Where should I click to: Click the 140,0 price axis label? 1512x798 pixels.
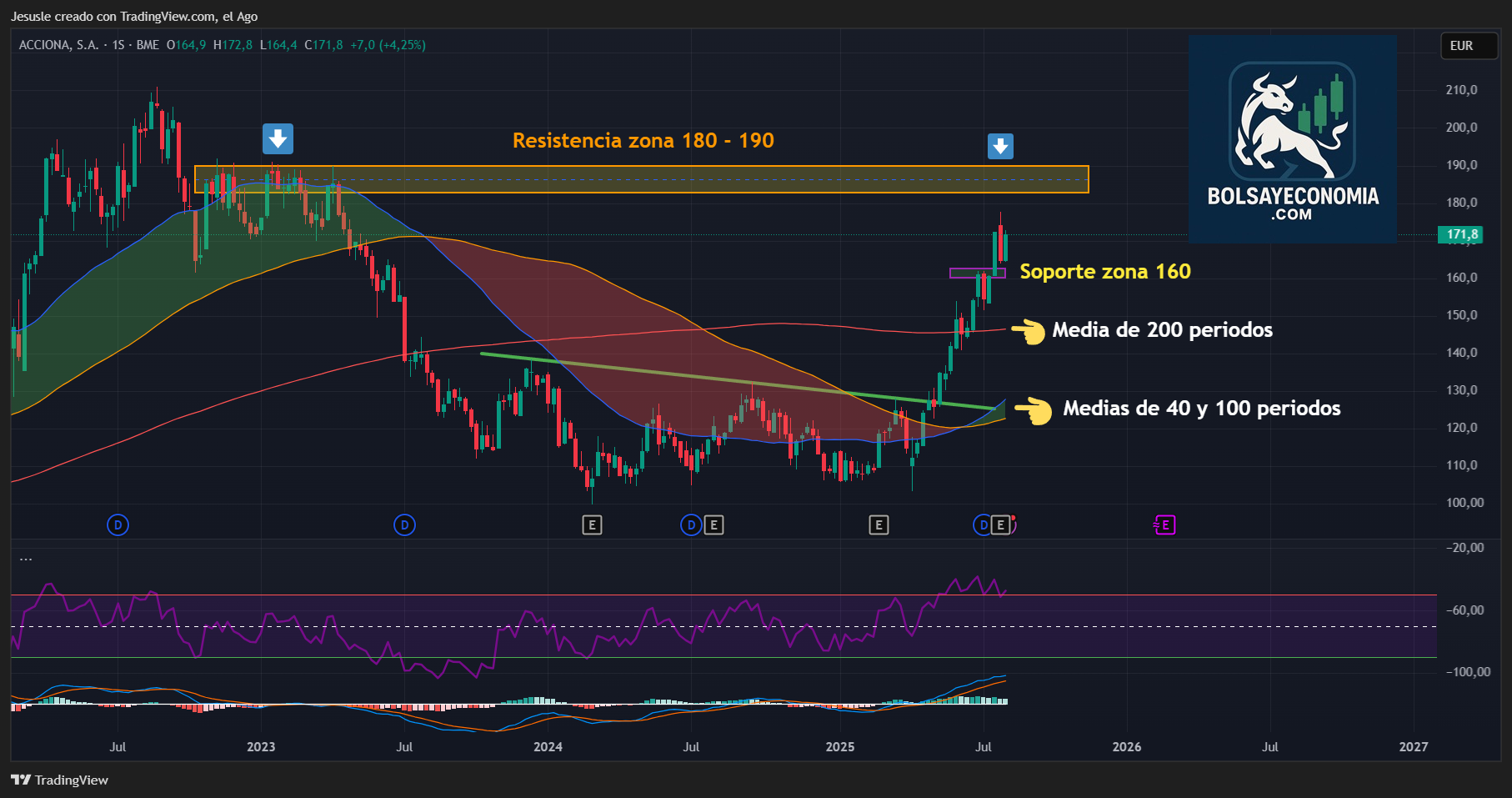[x=1461, y=352]
